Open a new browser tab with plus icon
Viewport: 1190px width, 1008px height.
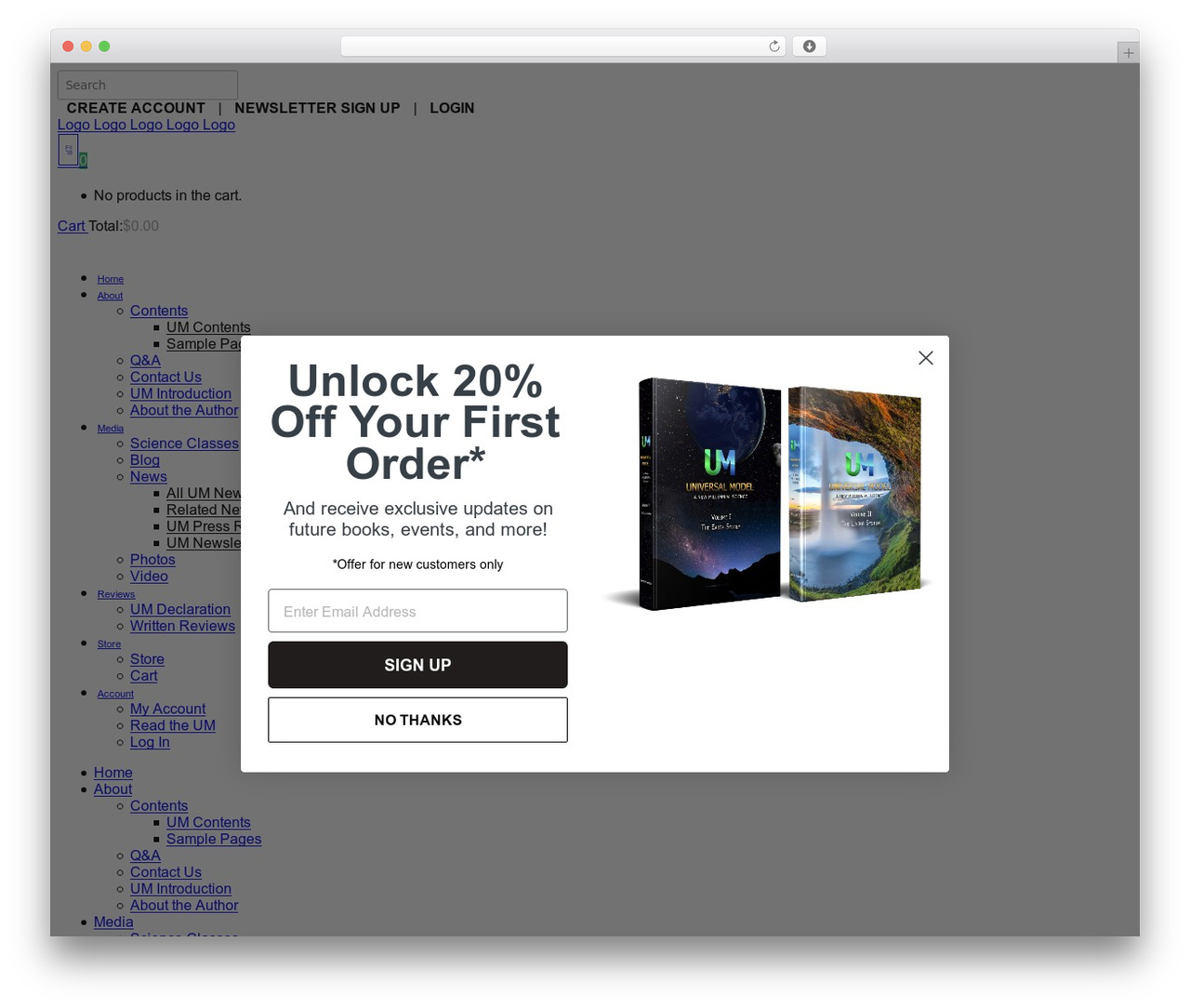click(x=1128, y=53)
